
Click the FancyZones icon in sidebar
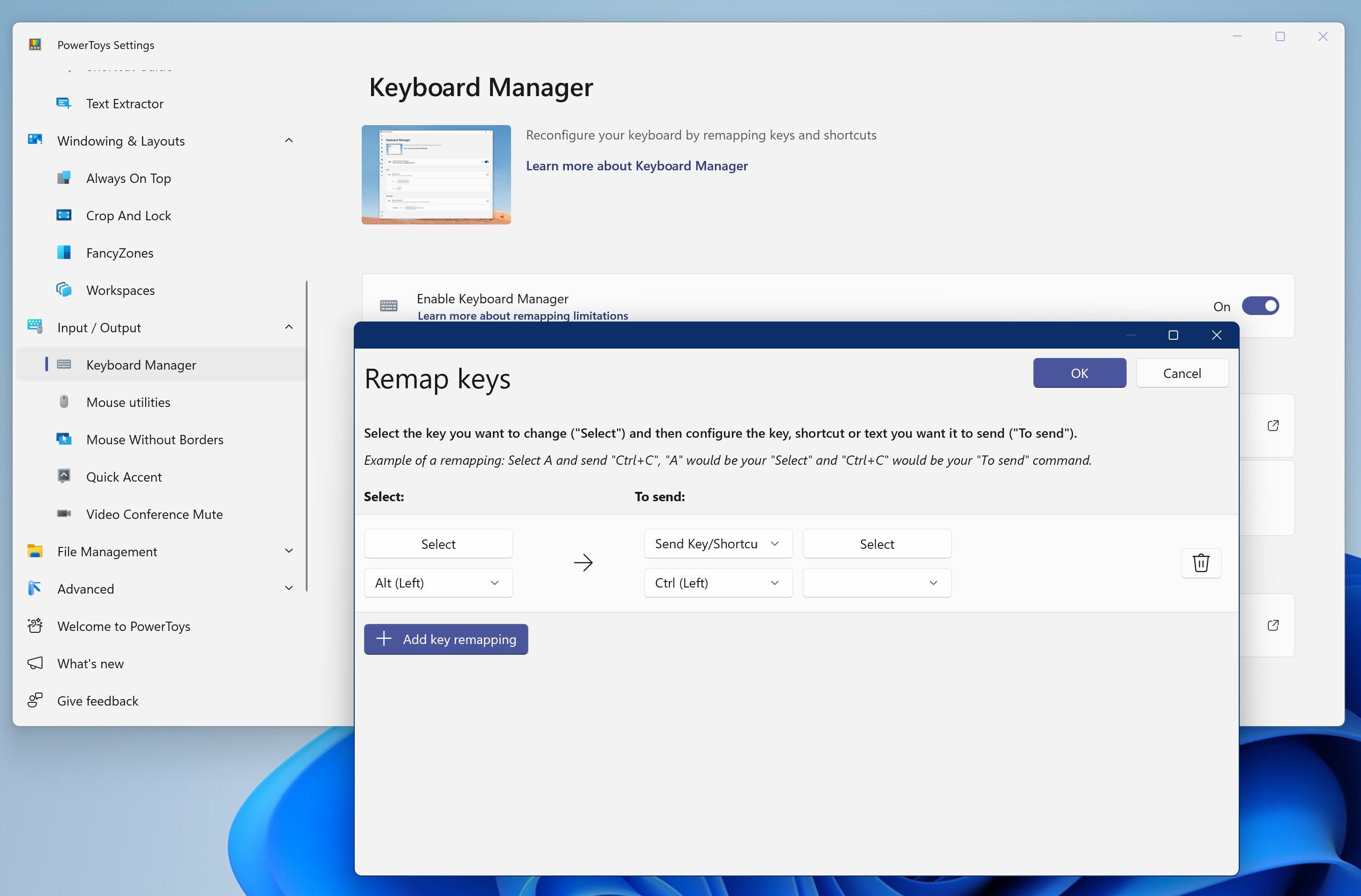(64, 253)
